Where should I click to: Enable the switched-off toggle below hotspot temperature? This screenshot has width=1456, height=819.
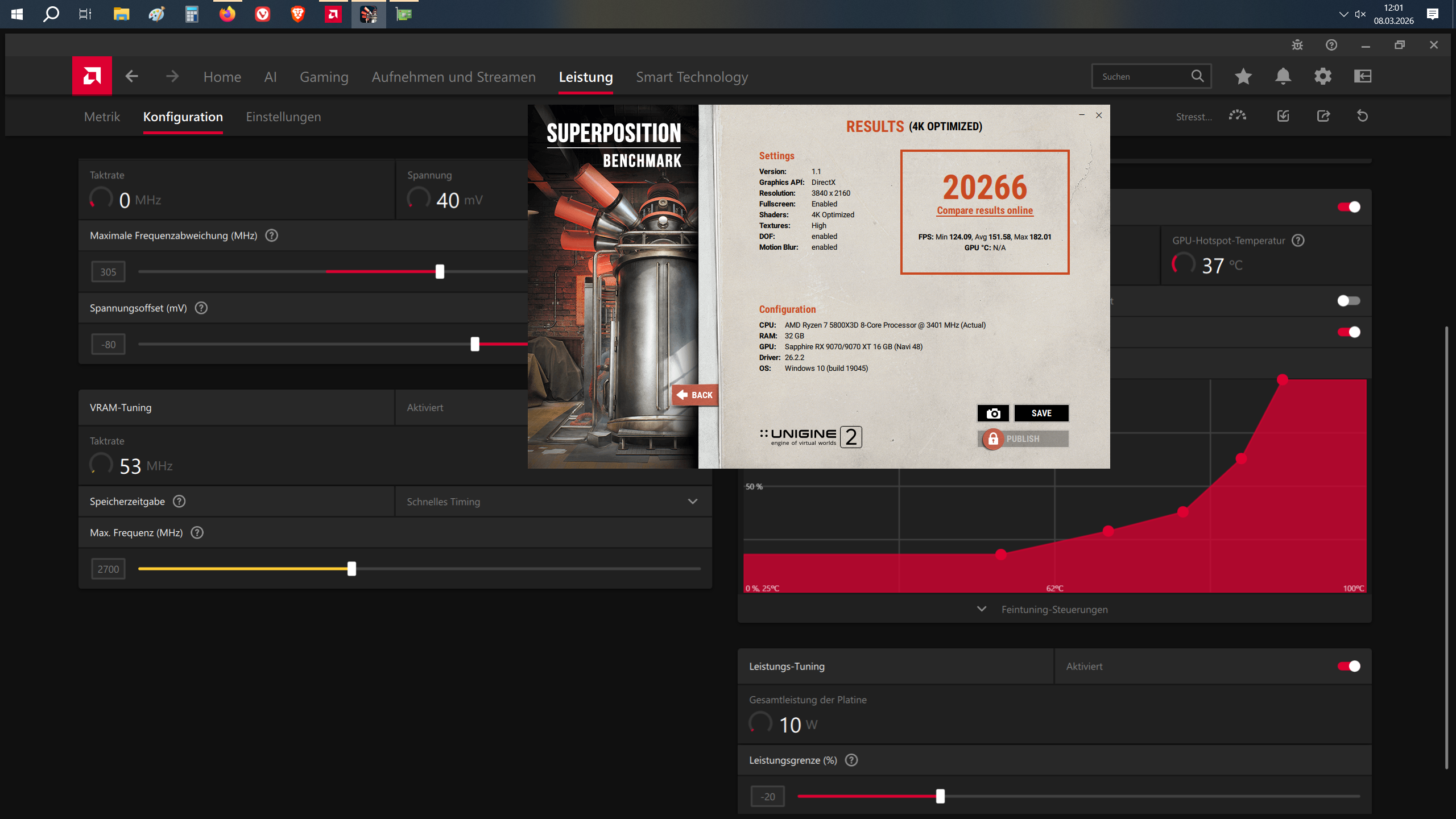pos(1349,301)
